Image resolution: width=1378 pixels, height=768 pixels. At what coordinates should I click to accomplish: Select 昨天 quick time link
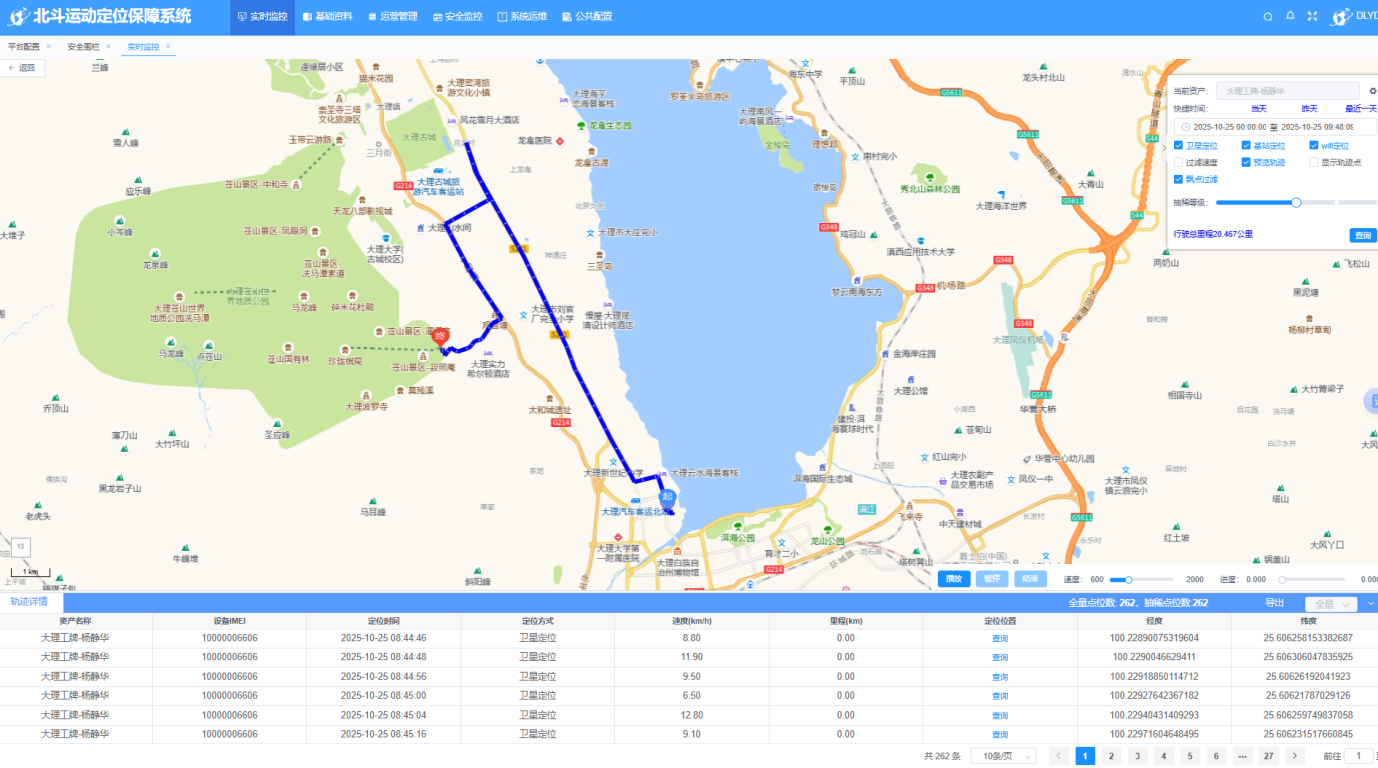click(x=1309, y=109)
